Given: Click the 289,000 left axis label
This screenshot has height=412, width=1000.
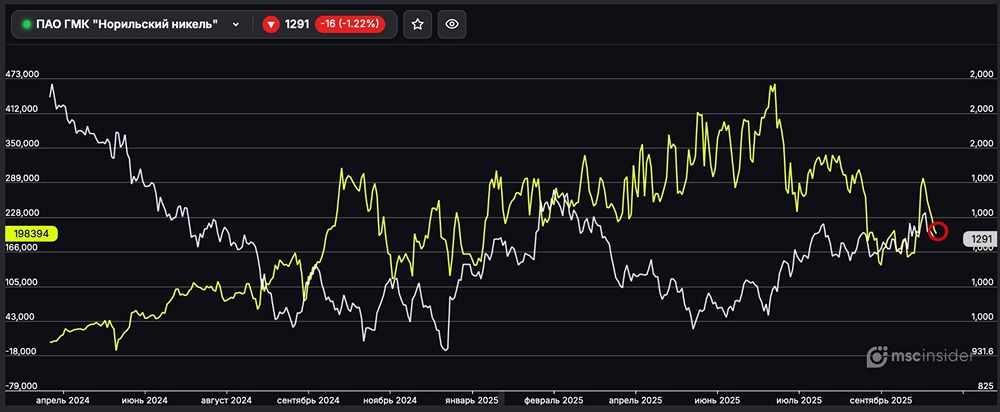Looking at the screenshot, I should 22,179.
